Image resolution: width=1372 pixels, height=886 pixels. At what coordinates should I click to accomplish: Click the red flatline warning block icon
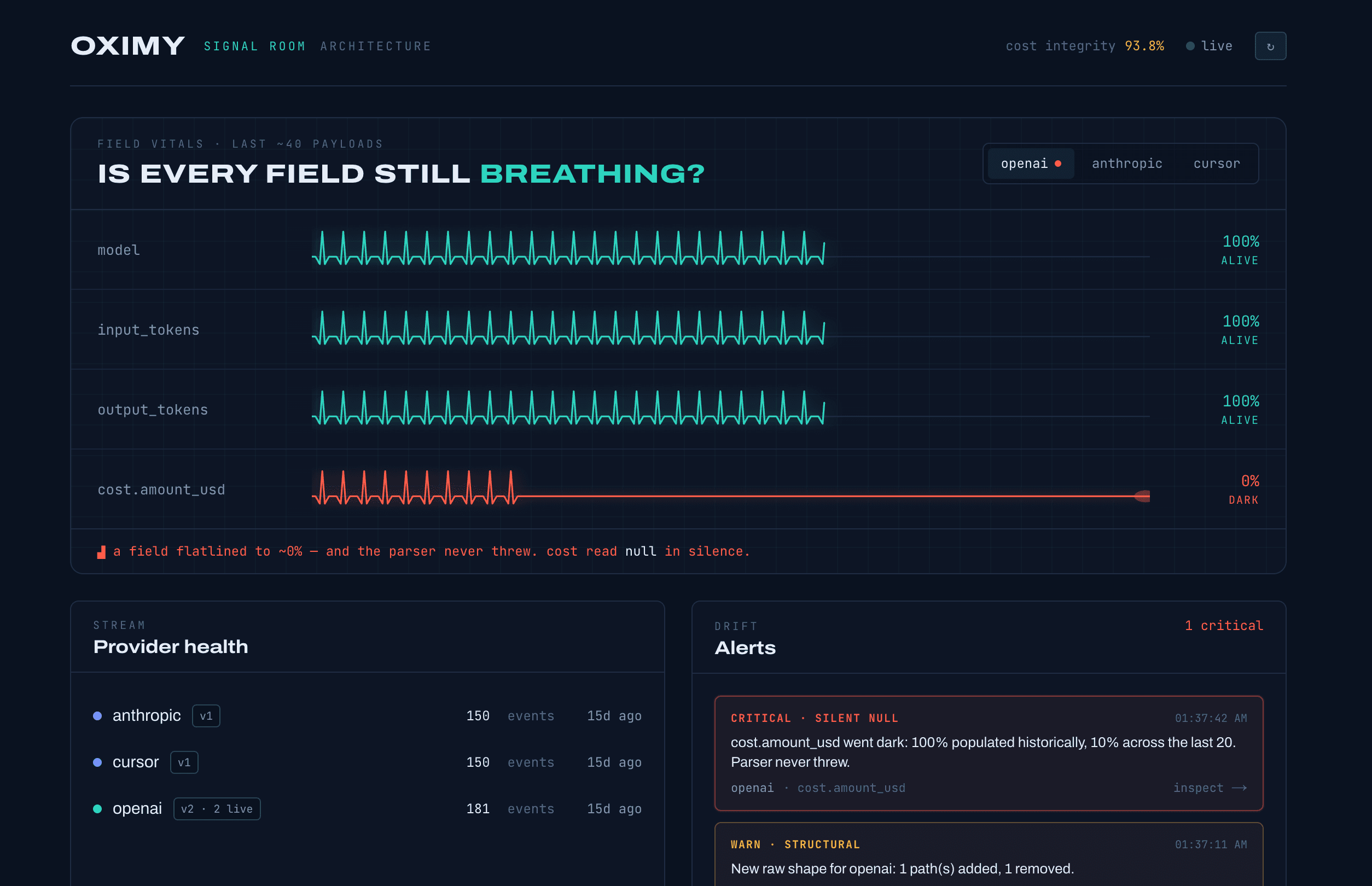click(x=101, y=552)
